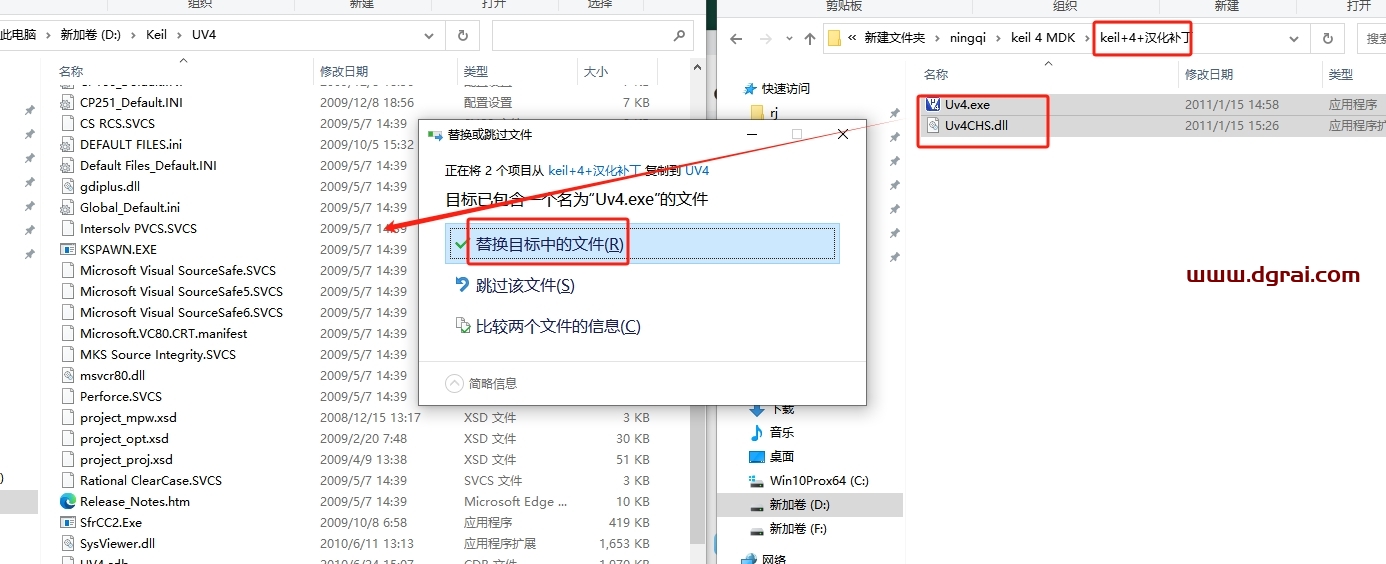Click the back arrow in right window
The image size is (1386, 564).
click(736, 39)
